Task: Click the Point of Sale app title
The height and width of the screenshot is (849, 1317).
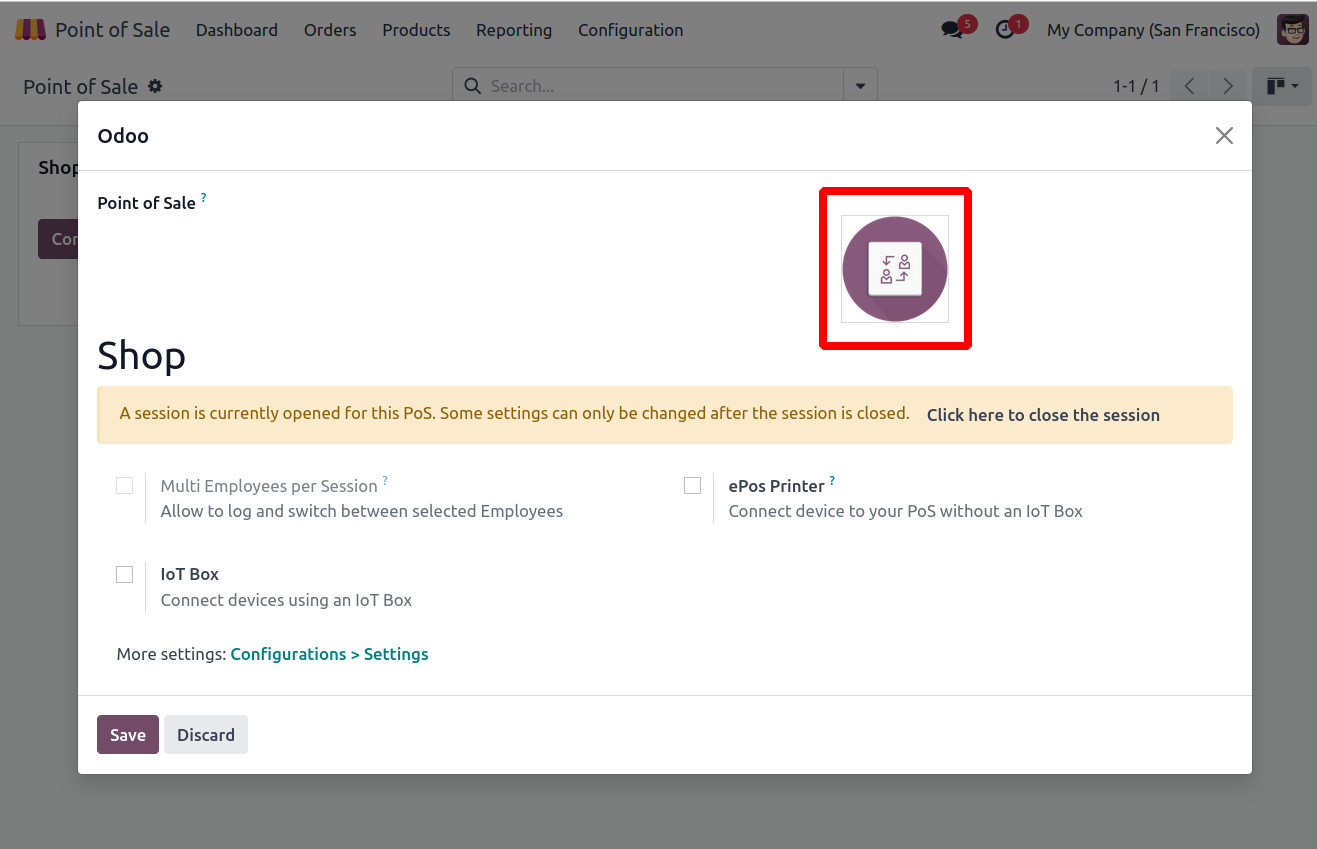Action: point(112,30)
